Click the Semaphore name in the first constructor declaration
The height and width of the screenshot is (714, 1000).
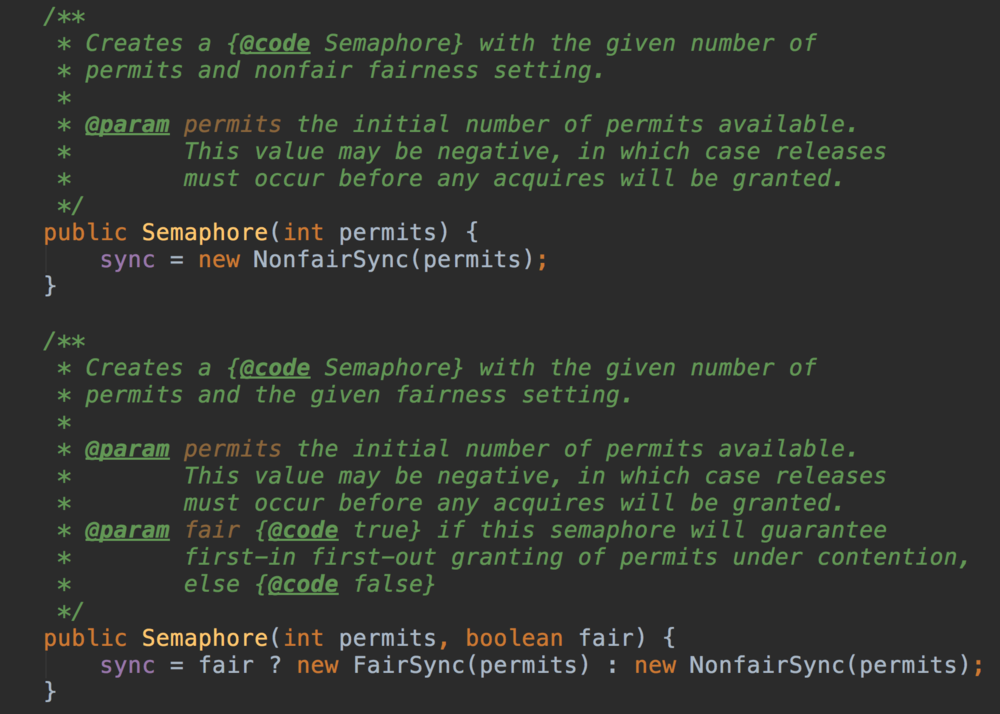[x=204, y=233]
